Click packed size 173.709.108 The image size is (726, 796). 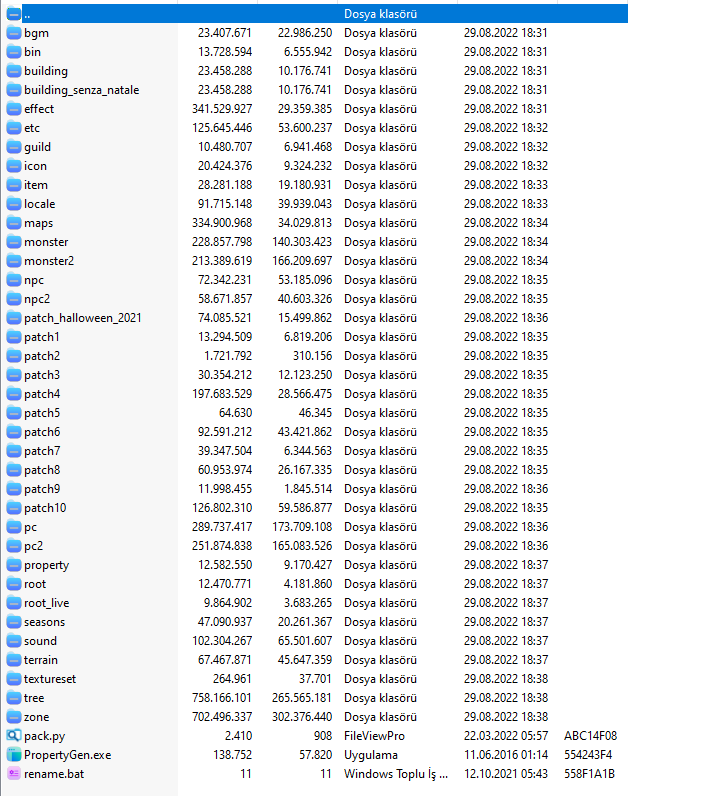[302, 527]
